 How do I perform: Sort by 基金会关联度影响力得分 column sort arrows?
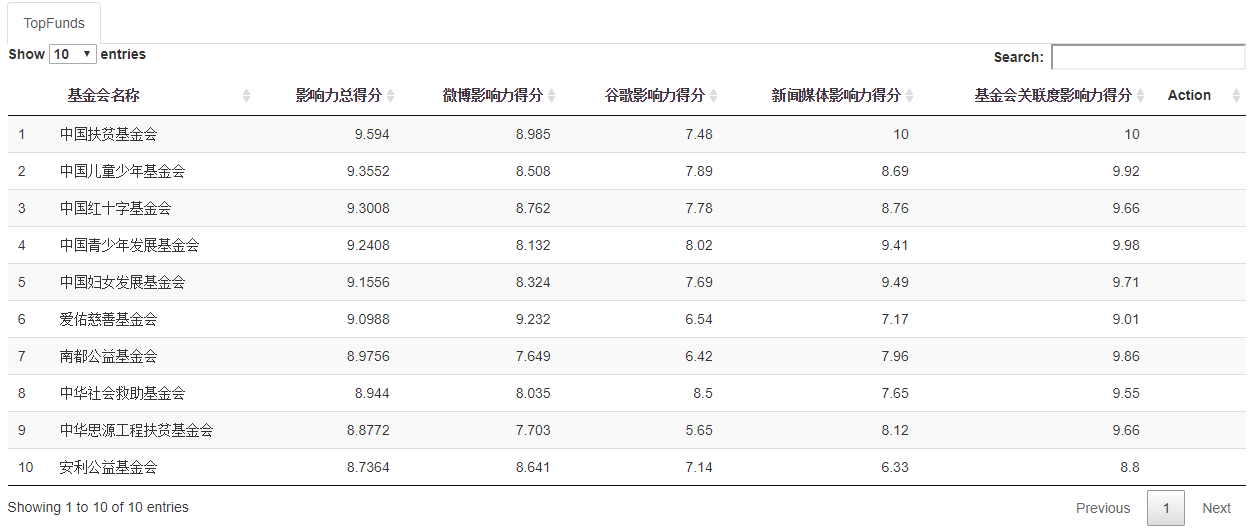click(1141, 96)
